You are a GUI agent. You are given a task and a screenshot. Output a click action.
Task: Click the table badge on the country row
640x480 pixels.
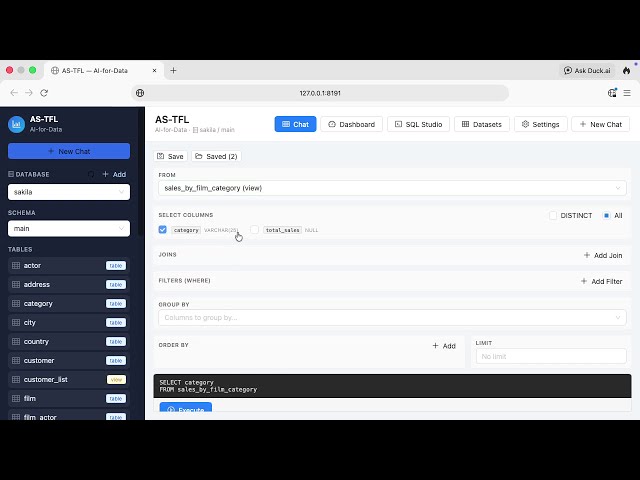click(116, 342)
